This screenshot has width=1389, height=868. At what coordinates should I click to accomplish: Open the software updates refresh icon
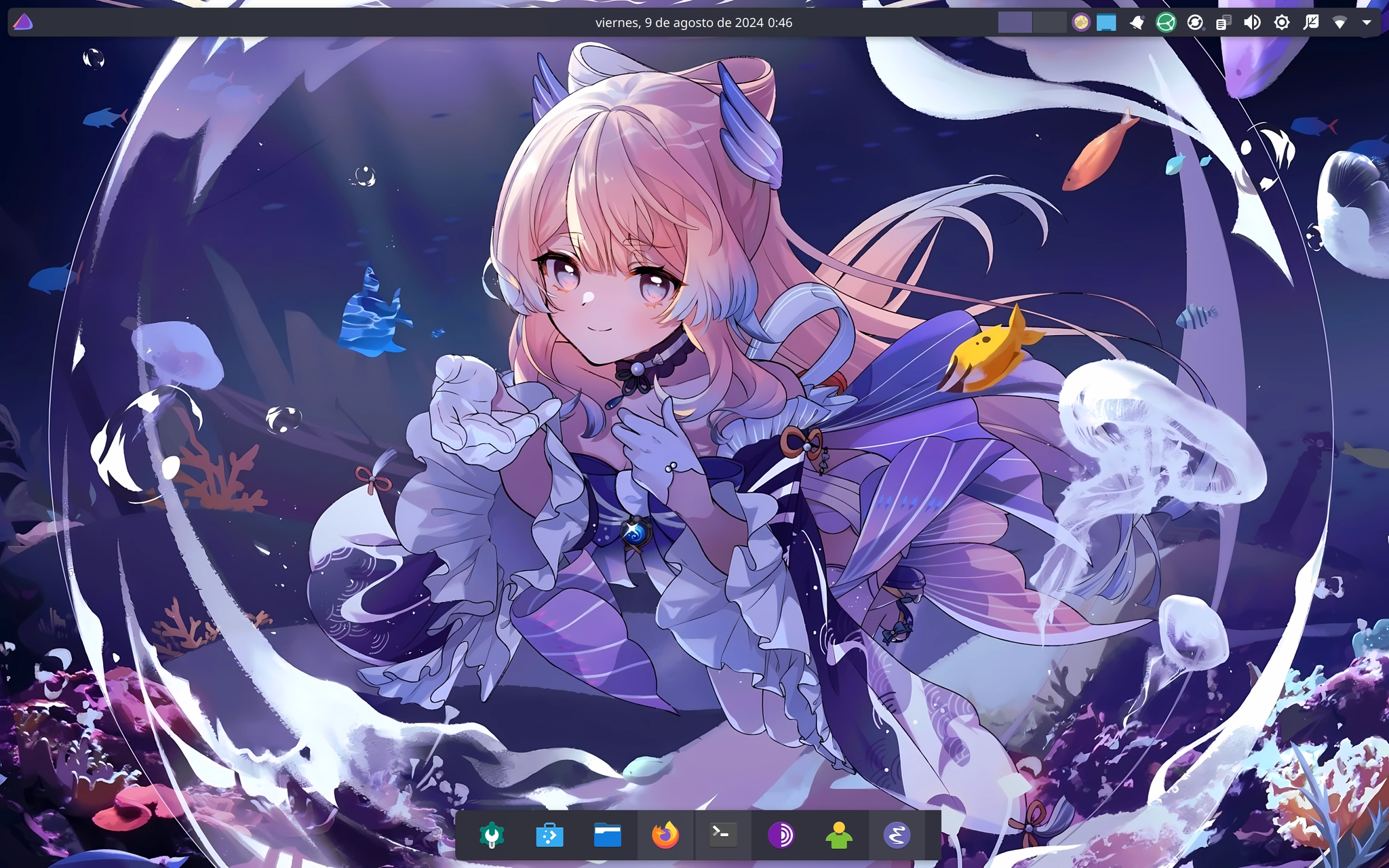[1195, 22]
